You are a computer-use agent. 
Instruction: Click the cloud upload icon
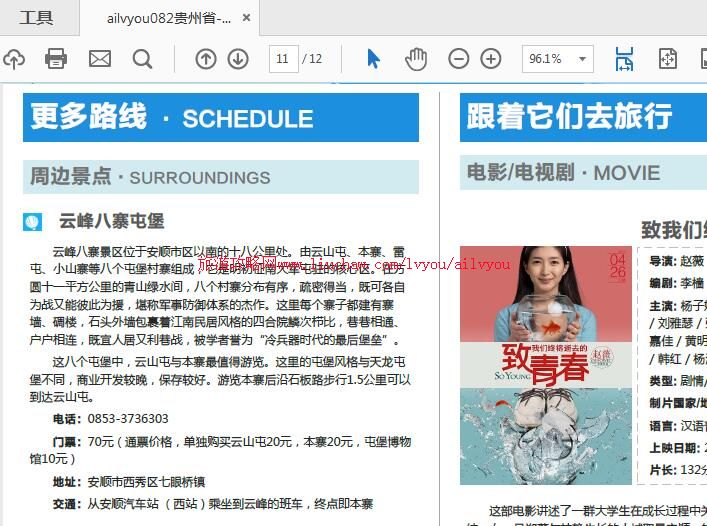pos(13,59)
